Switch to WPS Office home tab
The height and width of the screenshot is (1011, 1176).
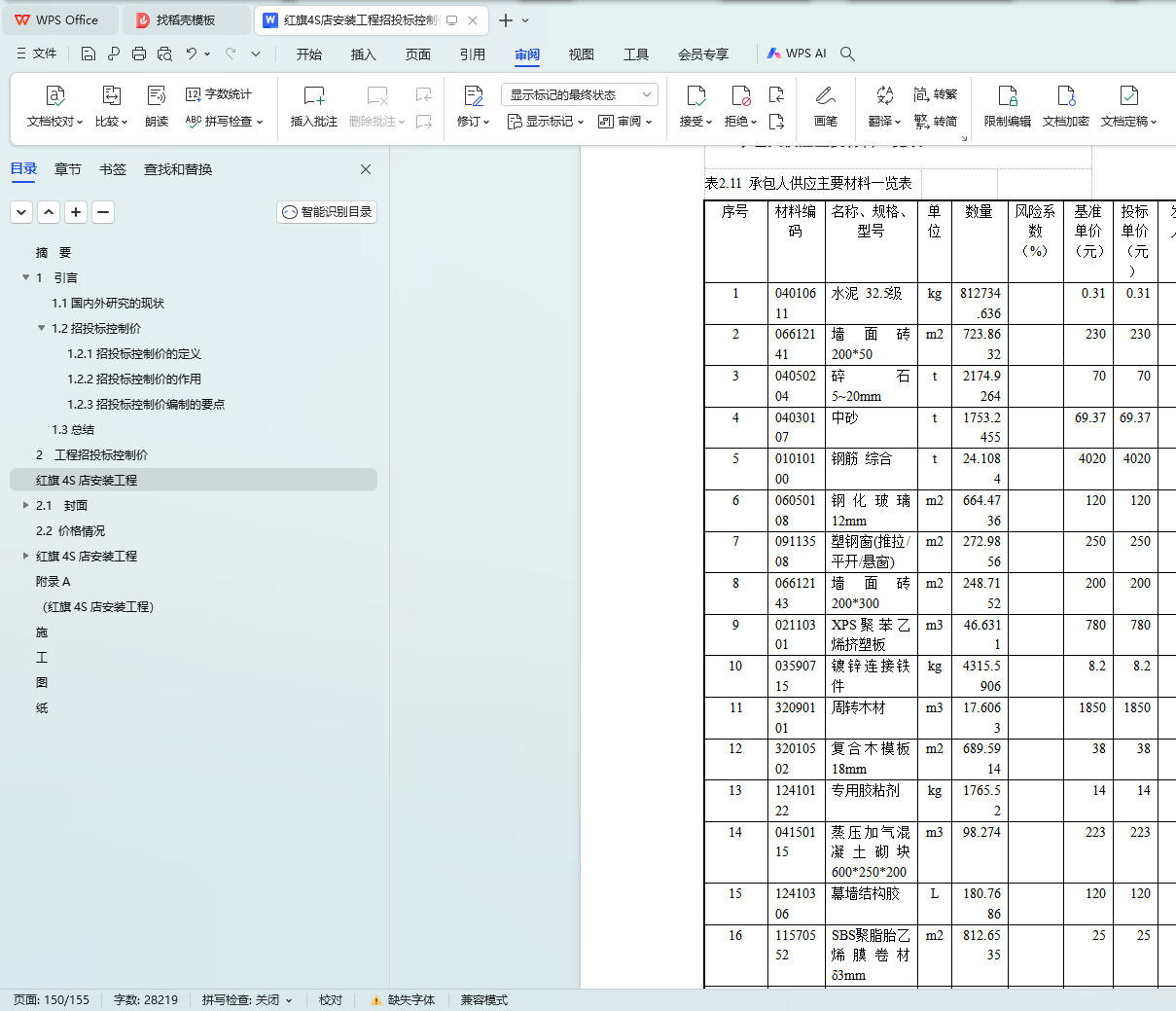coord(58,20)
